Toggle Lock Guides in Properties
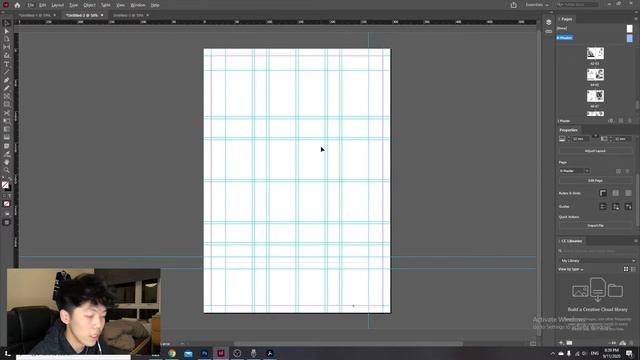This screenshot has height=360, width=640. pos(616,207)
